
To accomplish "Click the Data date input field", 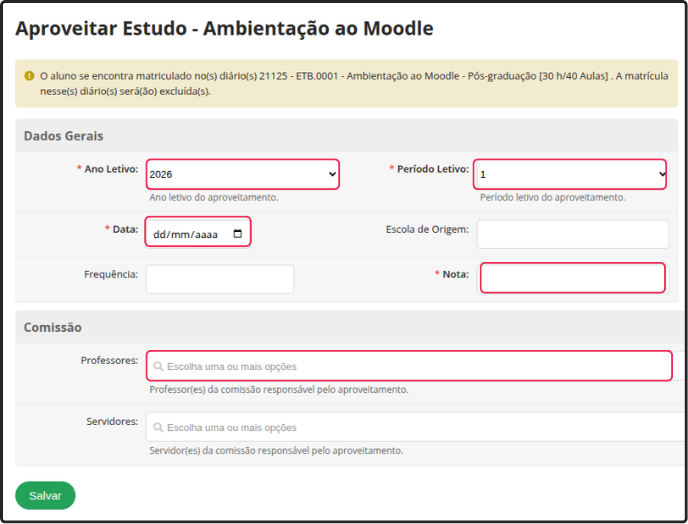I will (x=198, y=232).
